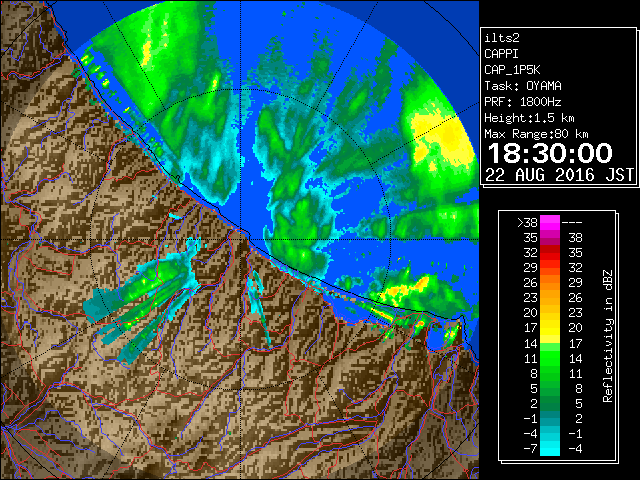Select the cyan legend swatch beside -7
Viewport: 640px width, 480px height.
pyautogui.click(x=550, y=448)
